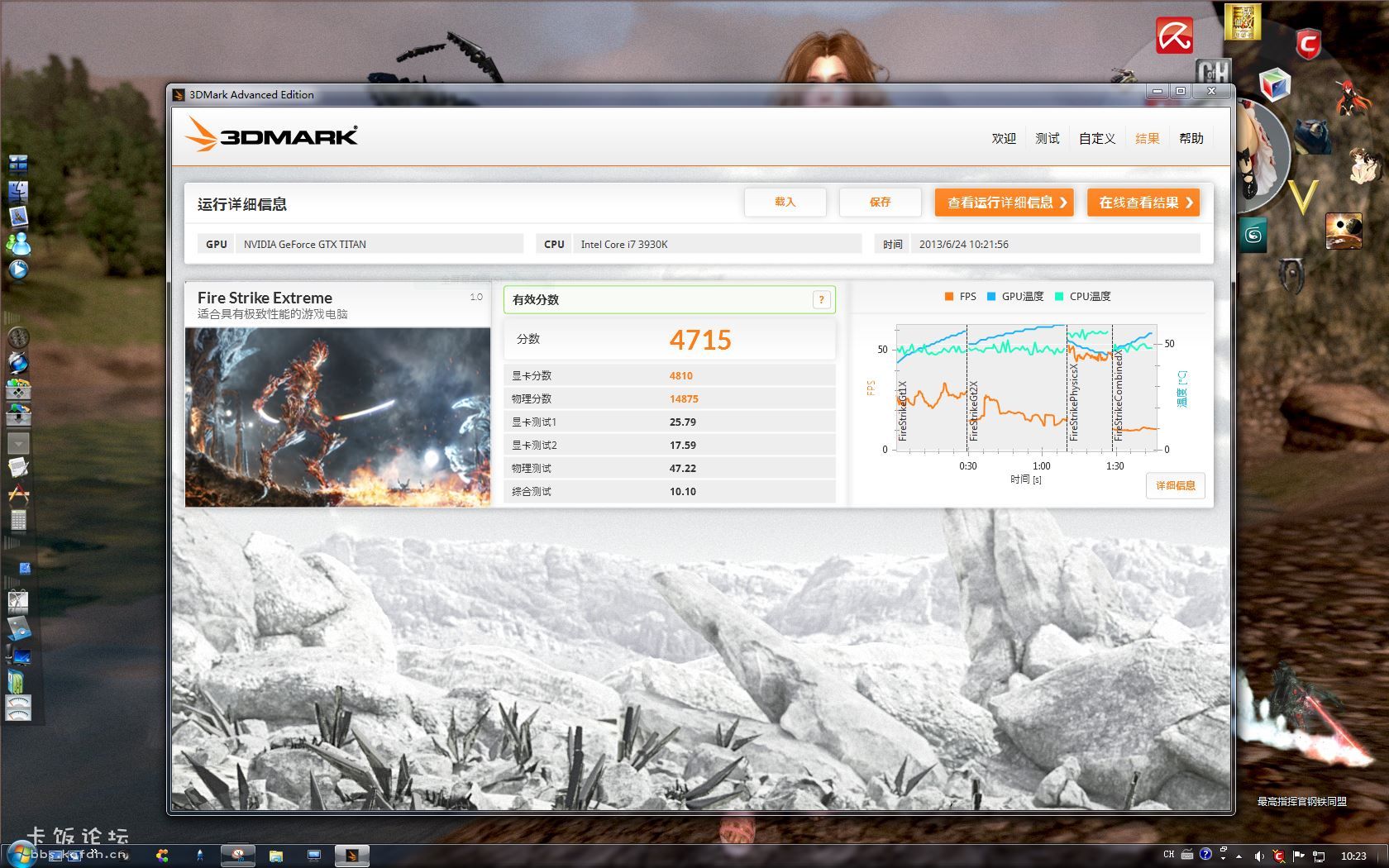Click the volume speaker tray icon
This screenshot has height=868, width=1389.
(1258, 856)
